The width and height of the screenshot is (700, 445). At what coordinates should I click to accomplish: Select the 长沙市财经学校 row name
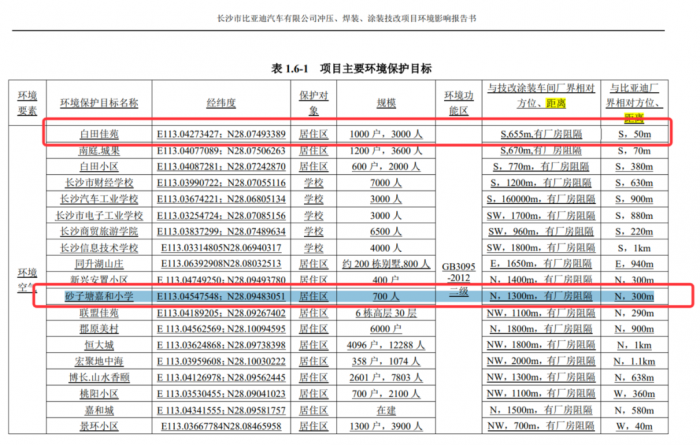point(99,183)
